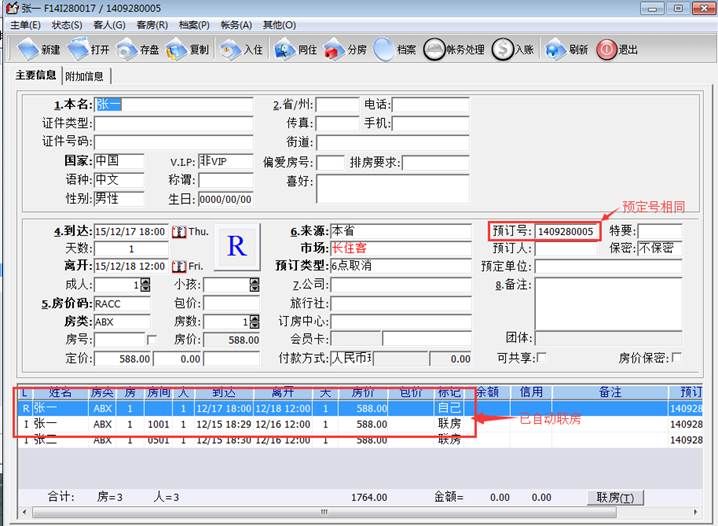Click the 备注 remarks text area
718x526 pixels.
pos(609,304)
